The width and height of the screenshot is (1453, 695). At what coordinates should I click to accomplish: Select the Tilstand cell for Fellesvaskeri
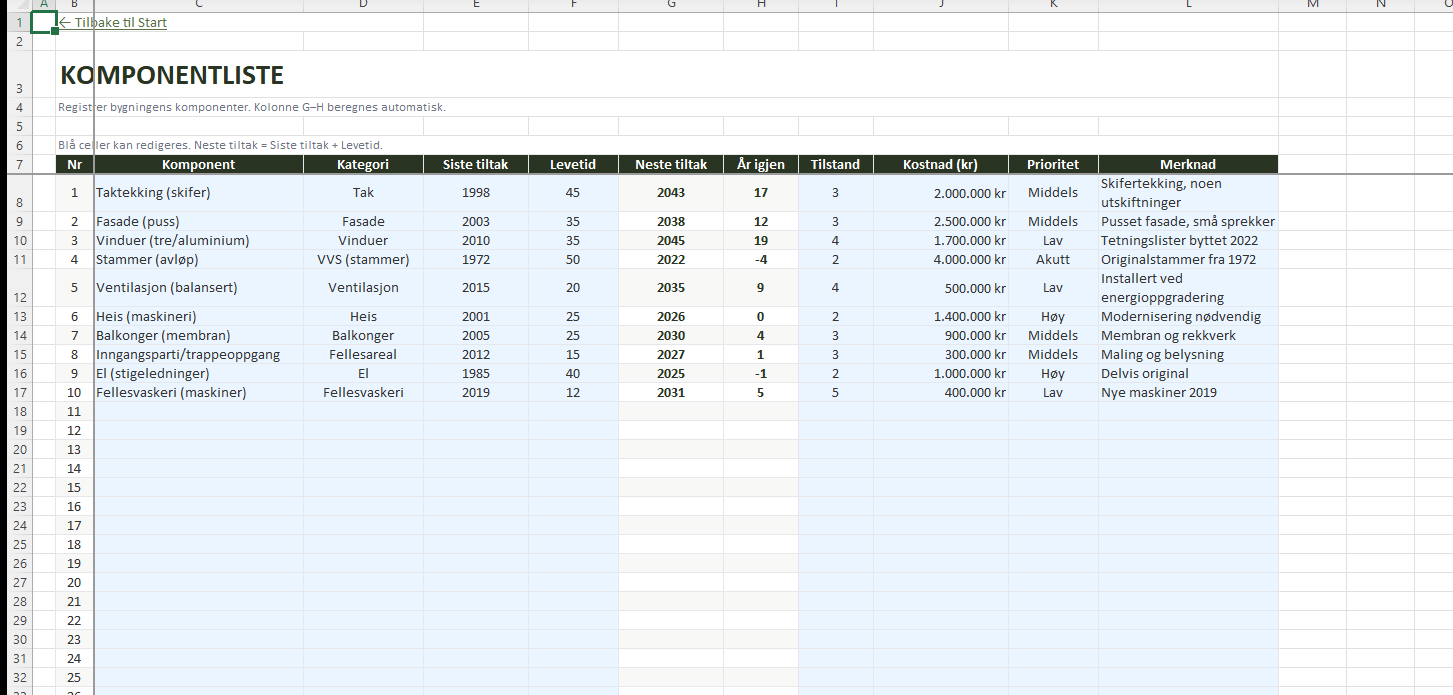pyautogui.click(x=835, y=393)
